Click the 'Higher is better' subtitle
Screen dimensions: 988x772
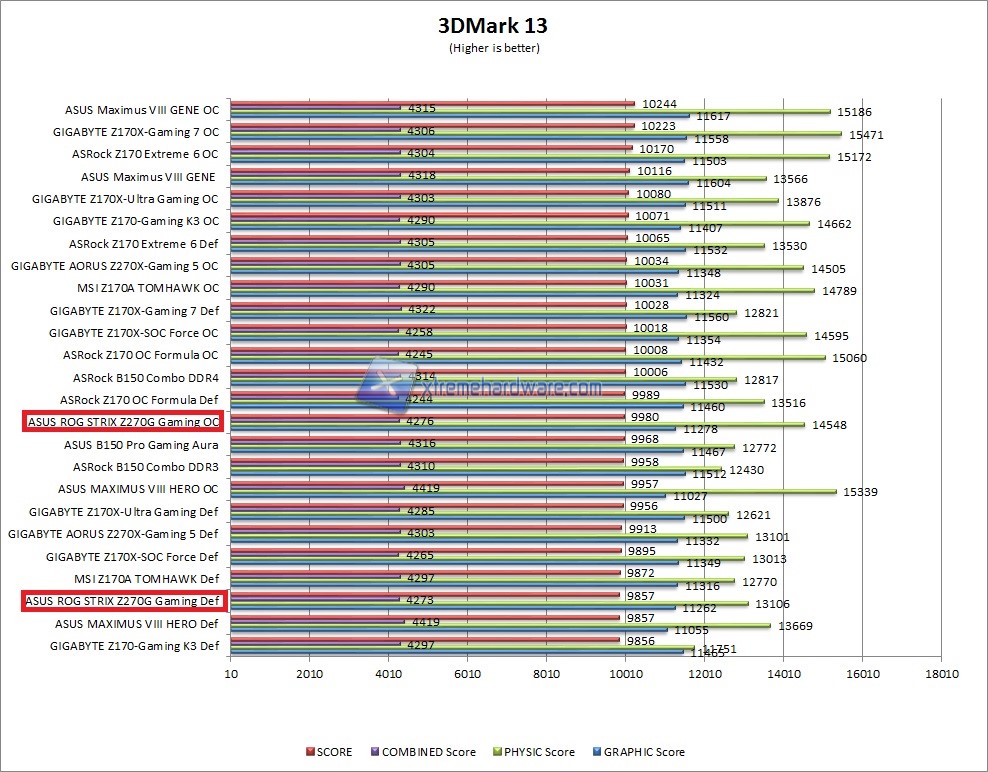(x=494, y=47)
